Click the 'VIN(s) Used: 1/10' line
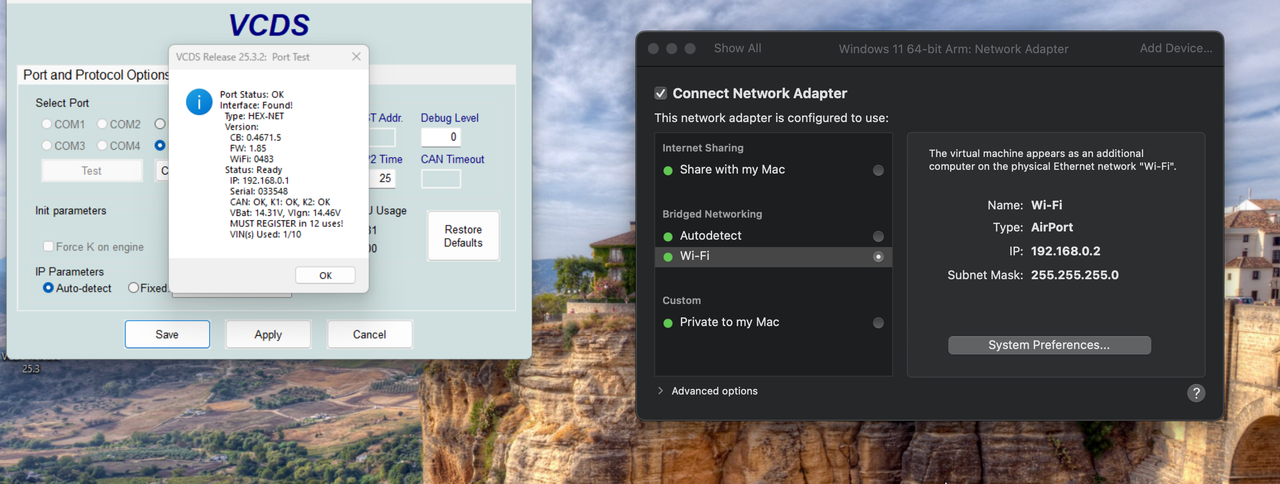The width and height of the screenshot is (1280, 484). click(265, 234)
